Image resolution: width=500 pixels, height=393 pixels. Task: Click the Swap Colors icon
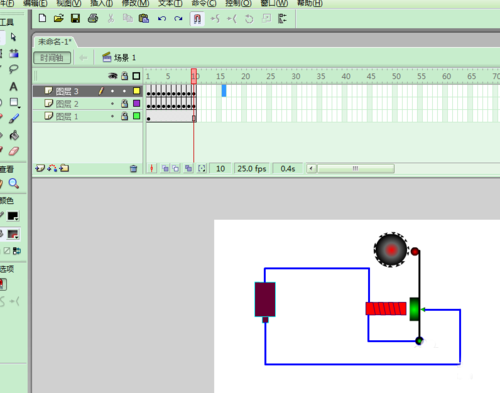click(x=17, y=251)
